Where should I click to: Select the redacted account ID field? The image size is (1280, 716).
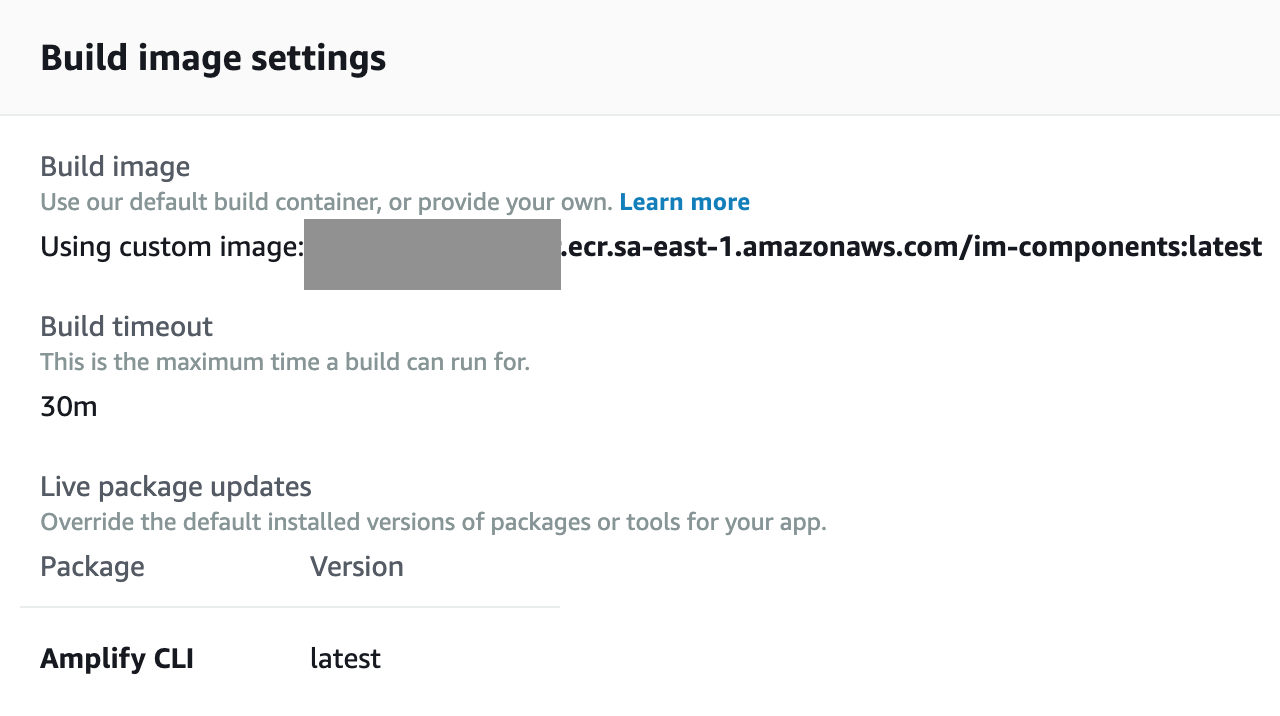point(432,254)
